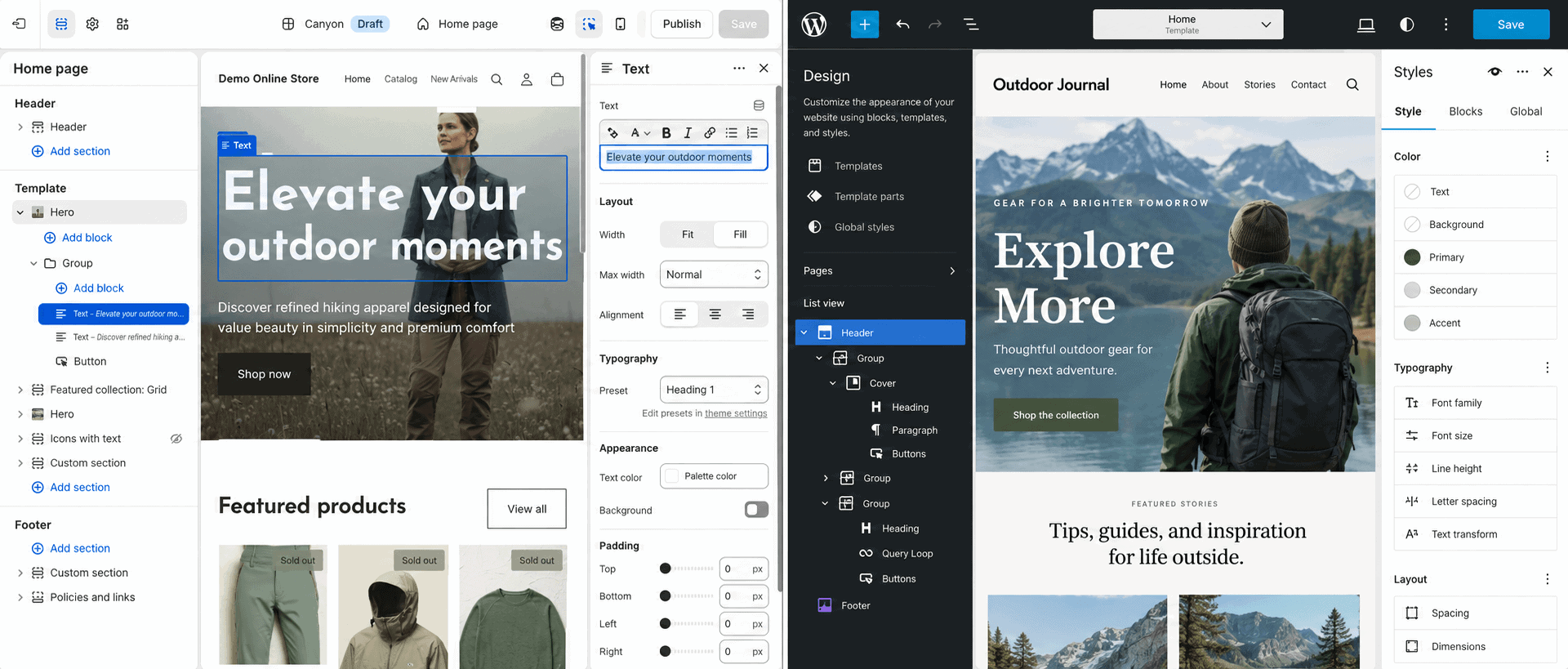Connect dynamic source icon beside Text label

(759, 105)
